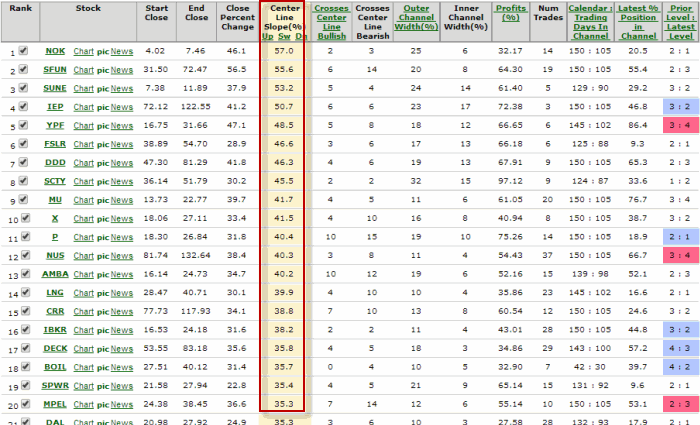Open News link for CRR
Viewport: 700px width, 425px height.
click(x=122, y=312)
